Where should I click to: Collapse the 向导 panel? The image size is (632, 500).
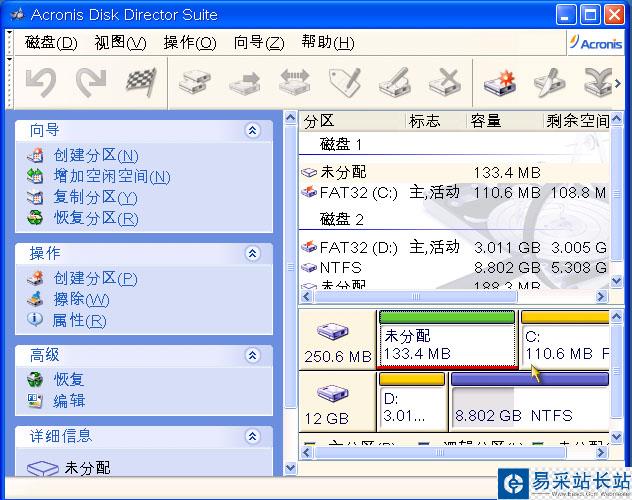click(x=253, y=130)
